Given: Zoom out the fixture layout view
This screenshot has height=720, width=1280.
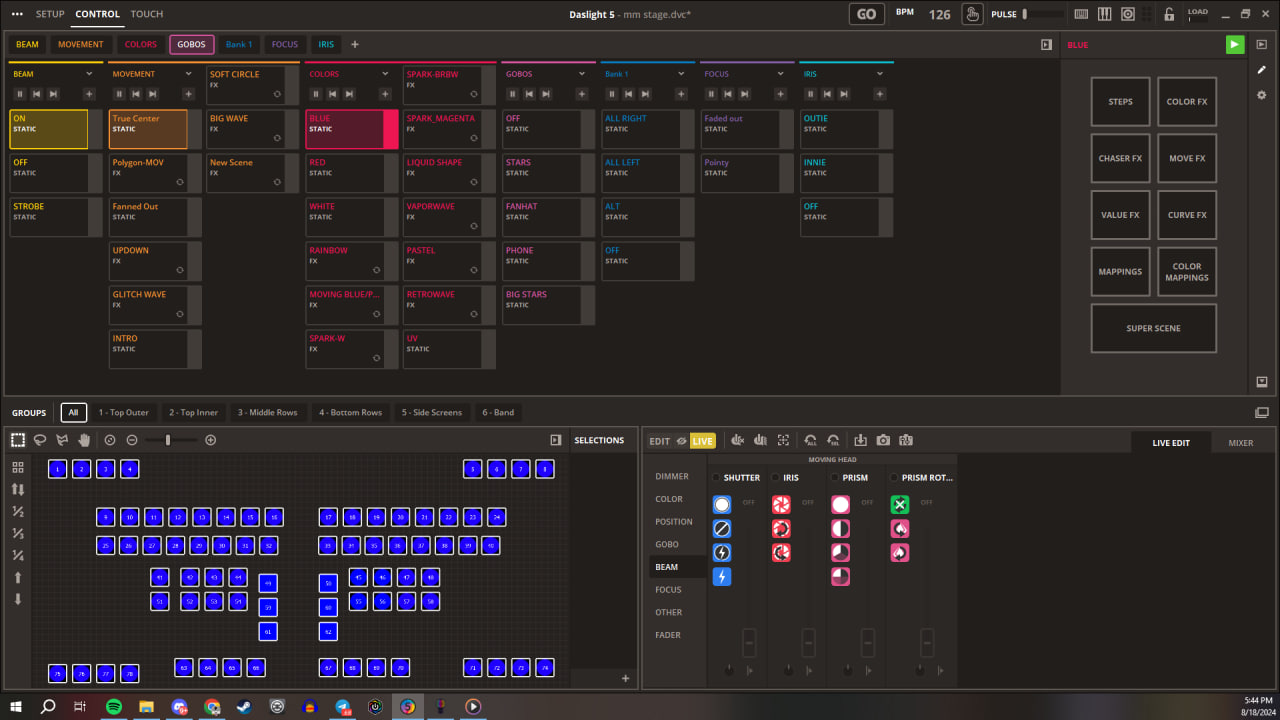Looking at the screenshot, I should [x=132, y=440].
